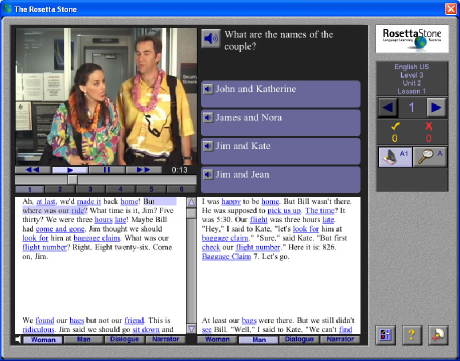
Task: Toggle the speaker icon beside Woman tab
Action: [x=18, y=340]
